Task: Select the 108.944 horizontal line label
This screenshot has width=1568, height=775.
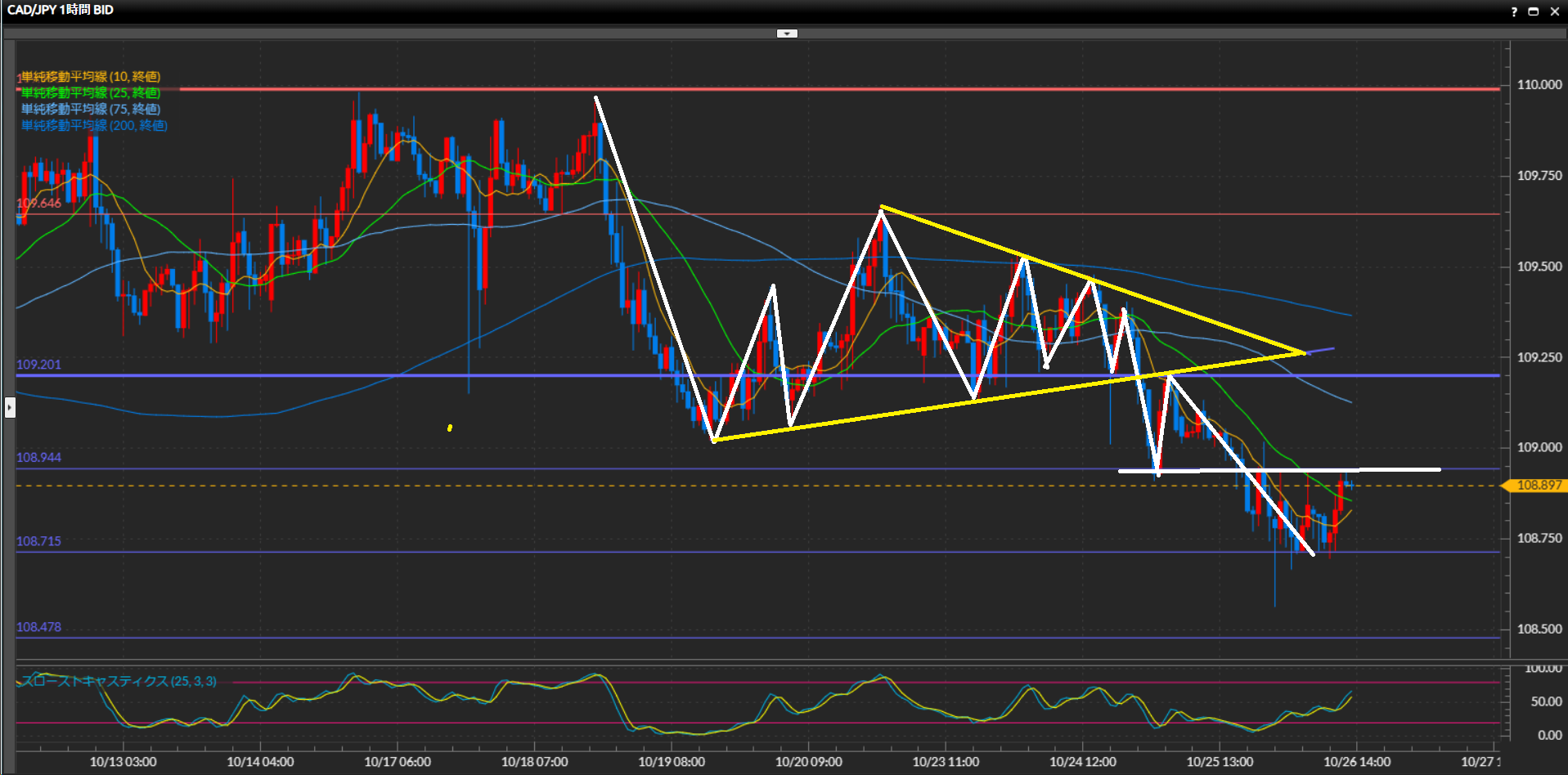Action: coord(38,458)
